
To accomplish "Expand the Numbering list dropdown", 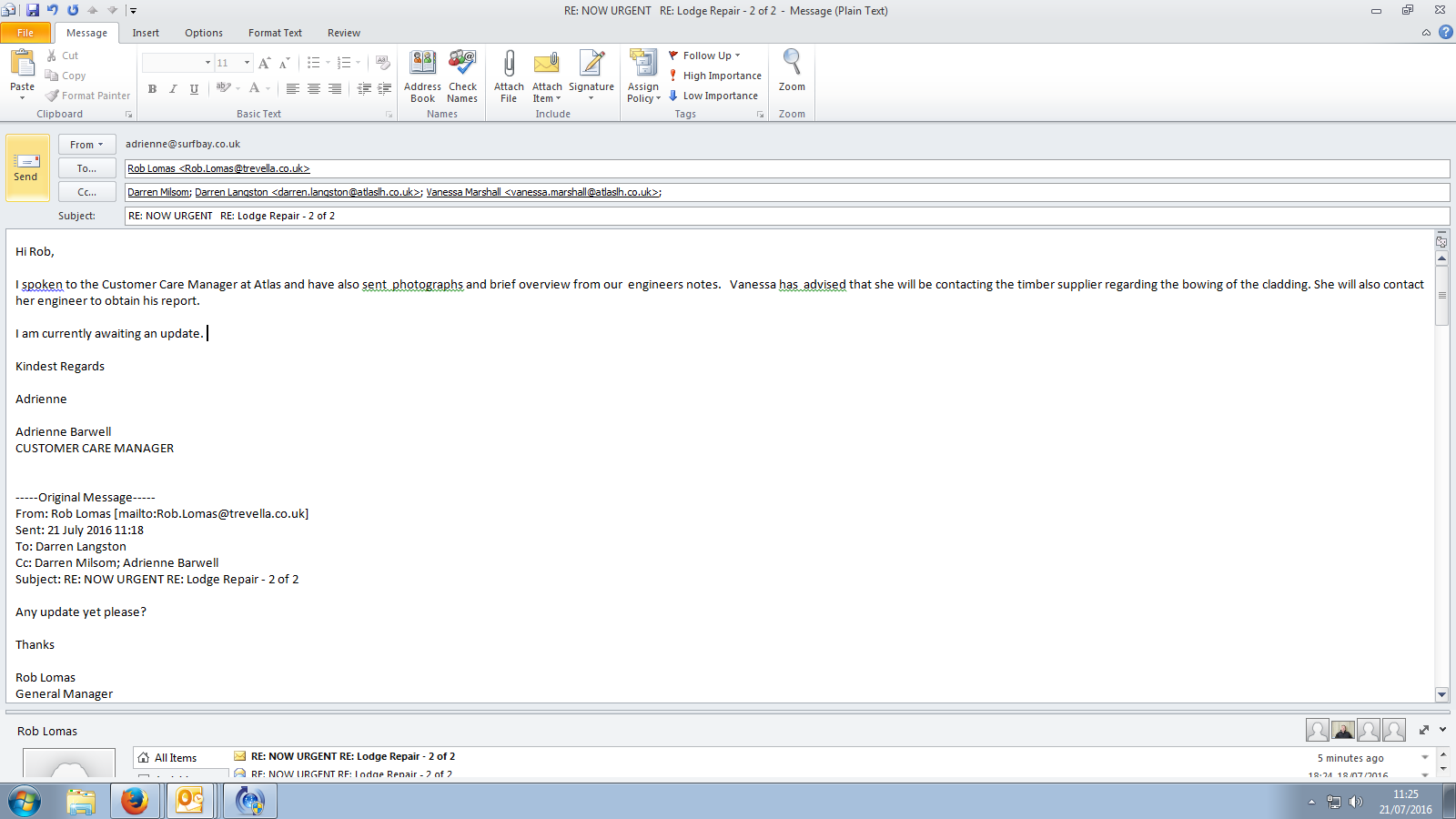I will click(358, 63).
